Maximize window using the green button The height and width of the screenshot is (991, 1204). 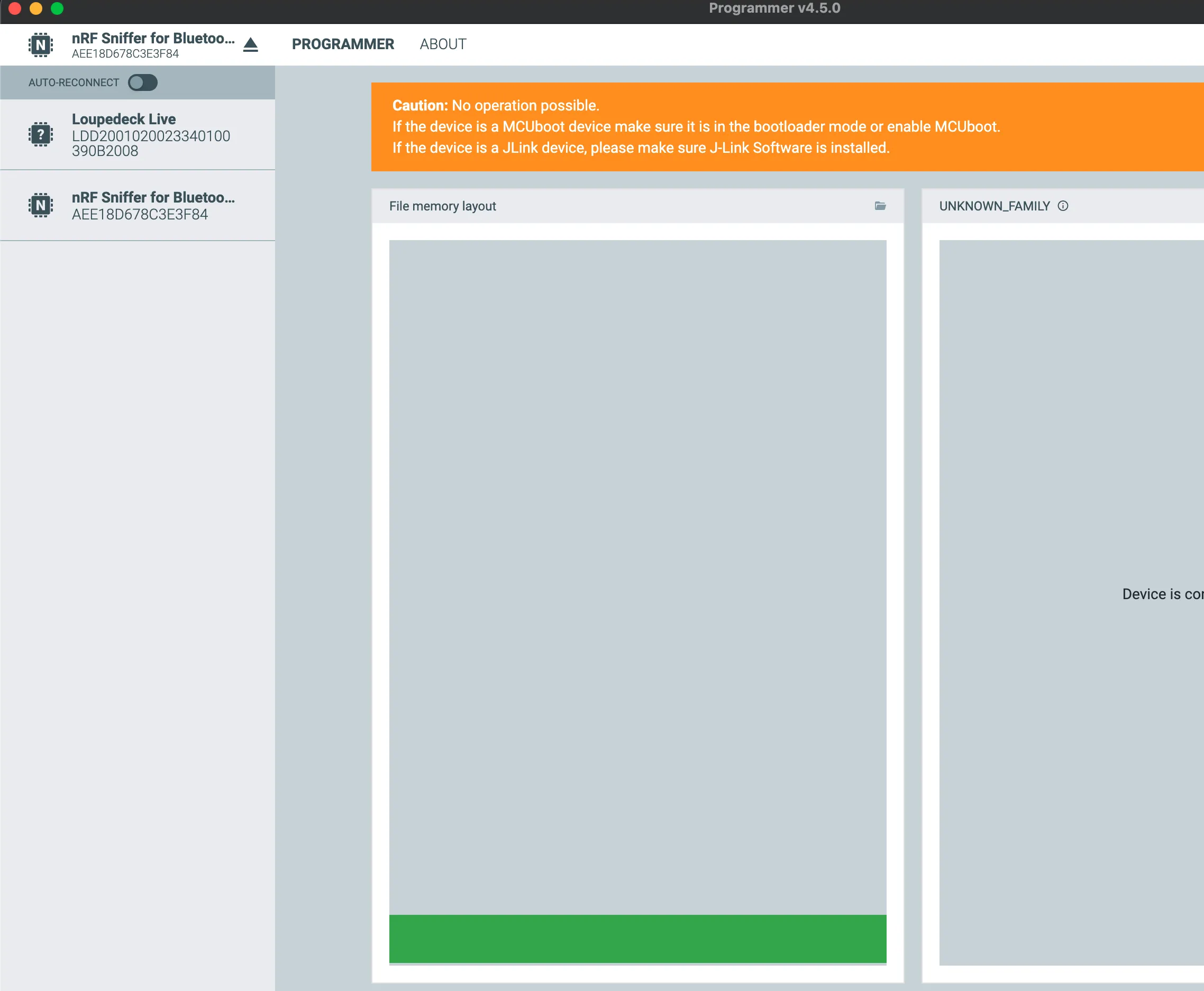click(57, 8)
